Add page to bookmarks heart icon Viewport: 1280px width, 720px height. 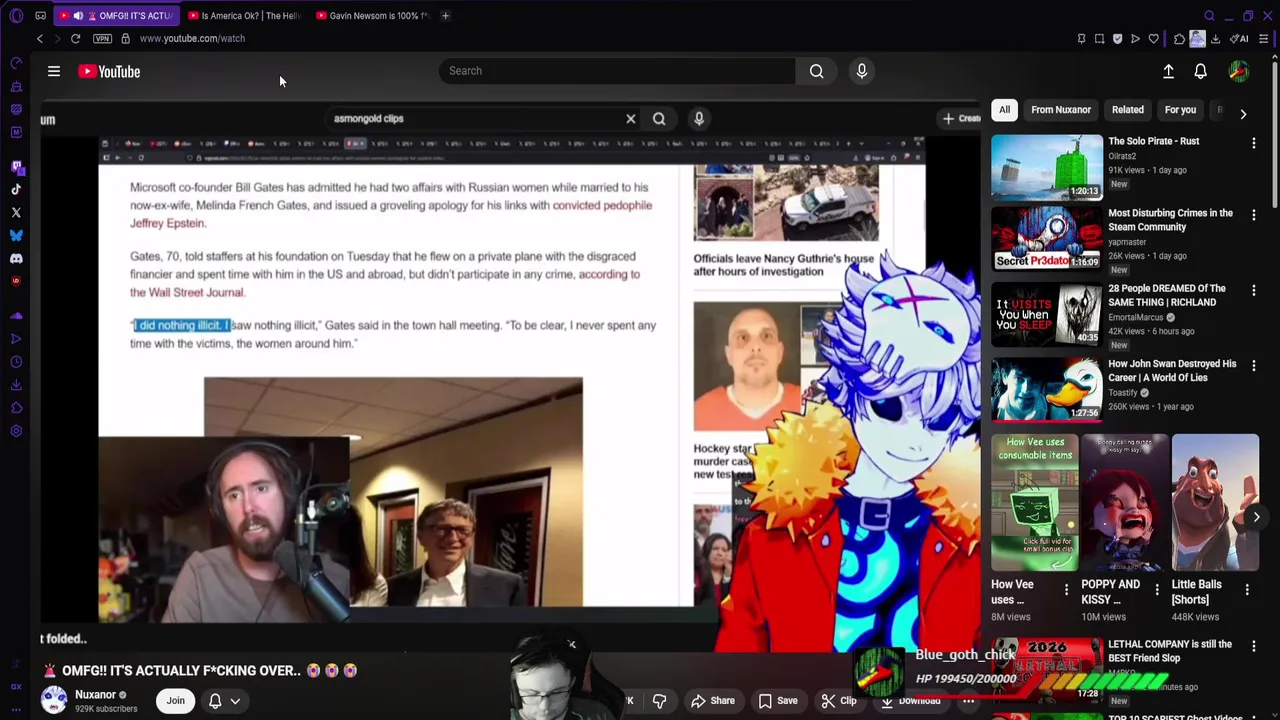coord(1153,38)
